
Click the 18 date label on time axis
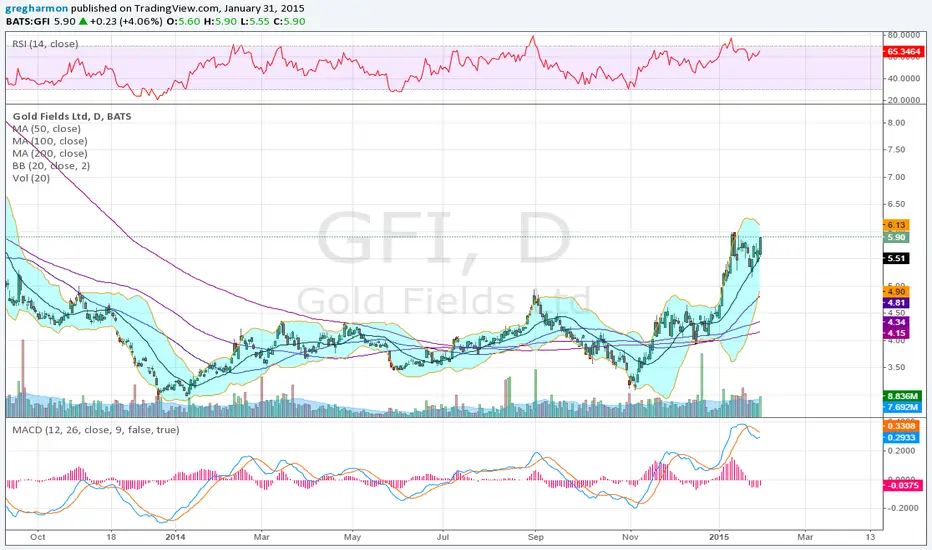[x=111, y=537]
